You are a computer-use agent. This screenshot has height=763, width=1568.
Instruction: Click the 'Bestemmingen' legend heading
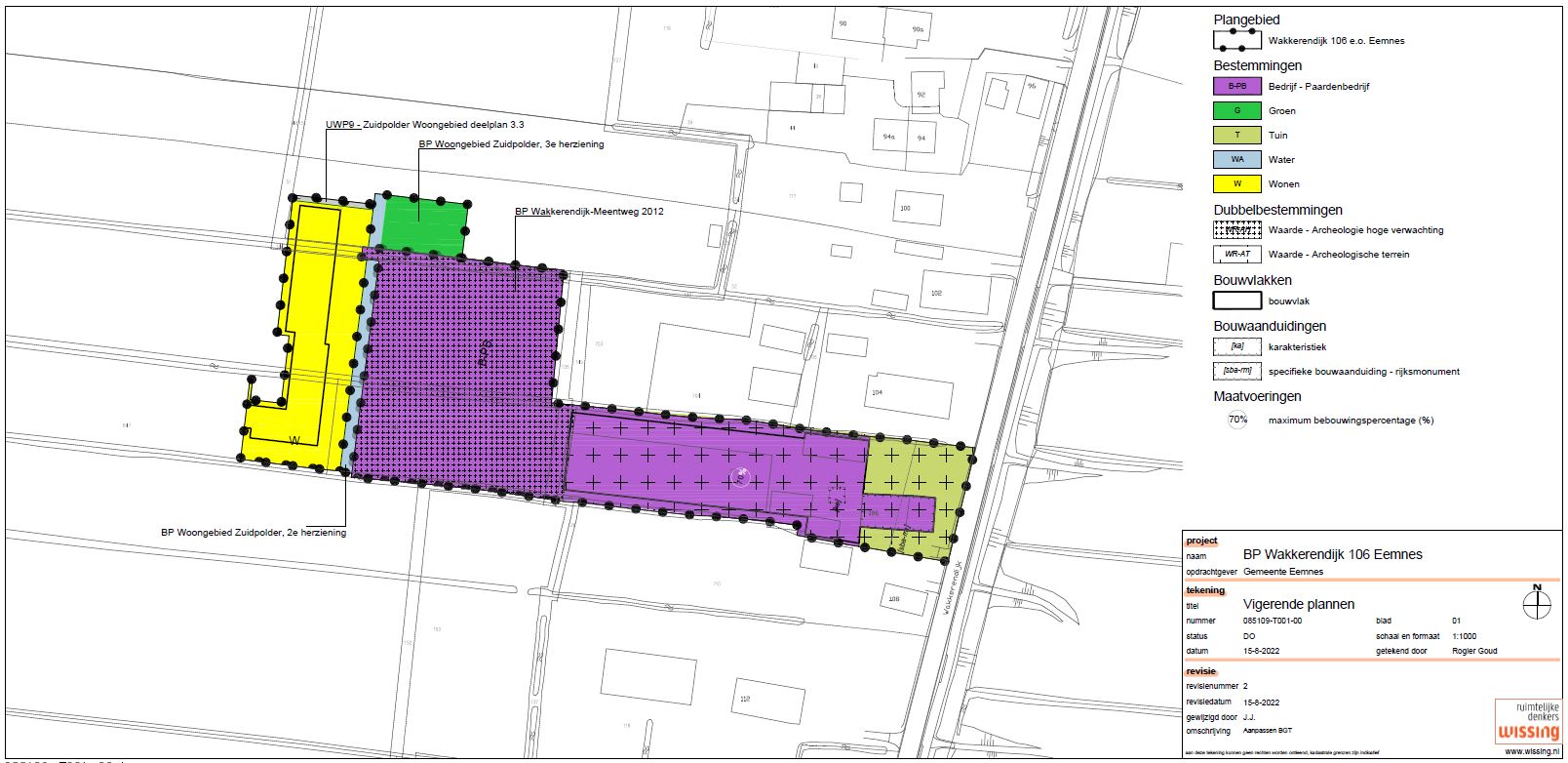1257,65
